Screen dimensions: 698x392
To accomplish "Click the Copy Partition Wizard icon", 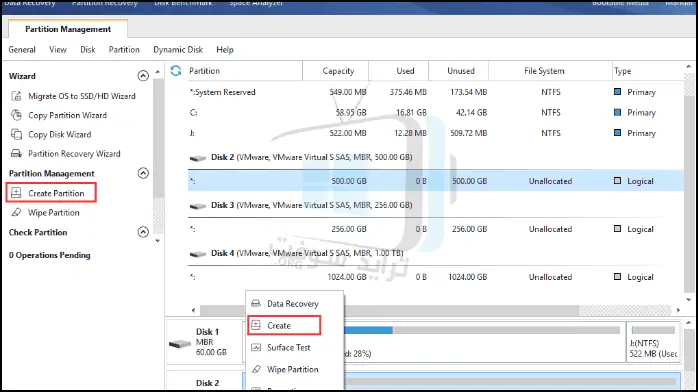I will (16, 115).
